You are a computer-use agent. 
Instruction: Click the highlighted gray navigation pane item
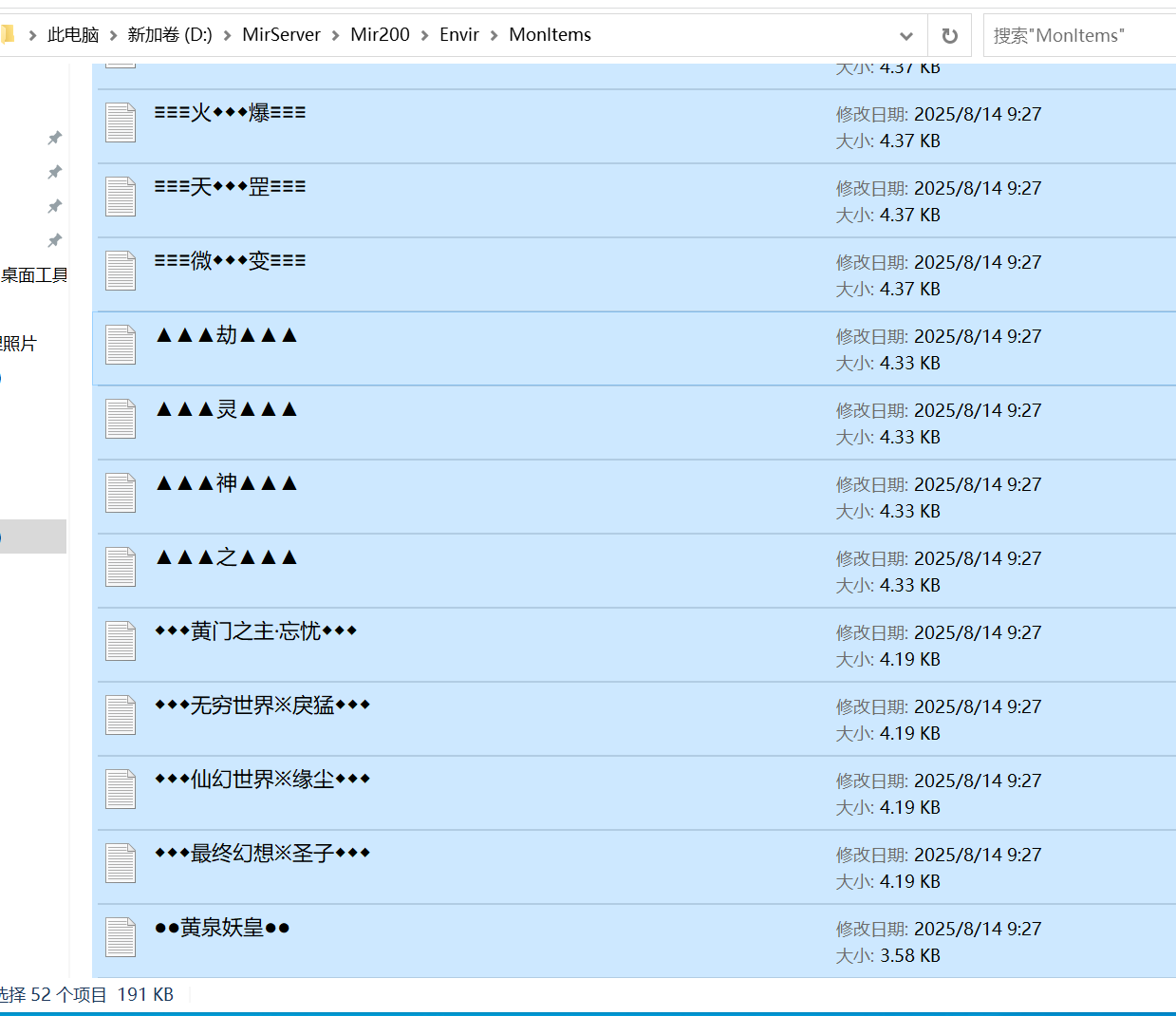pyautogui.click(x=33, y=536)
